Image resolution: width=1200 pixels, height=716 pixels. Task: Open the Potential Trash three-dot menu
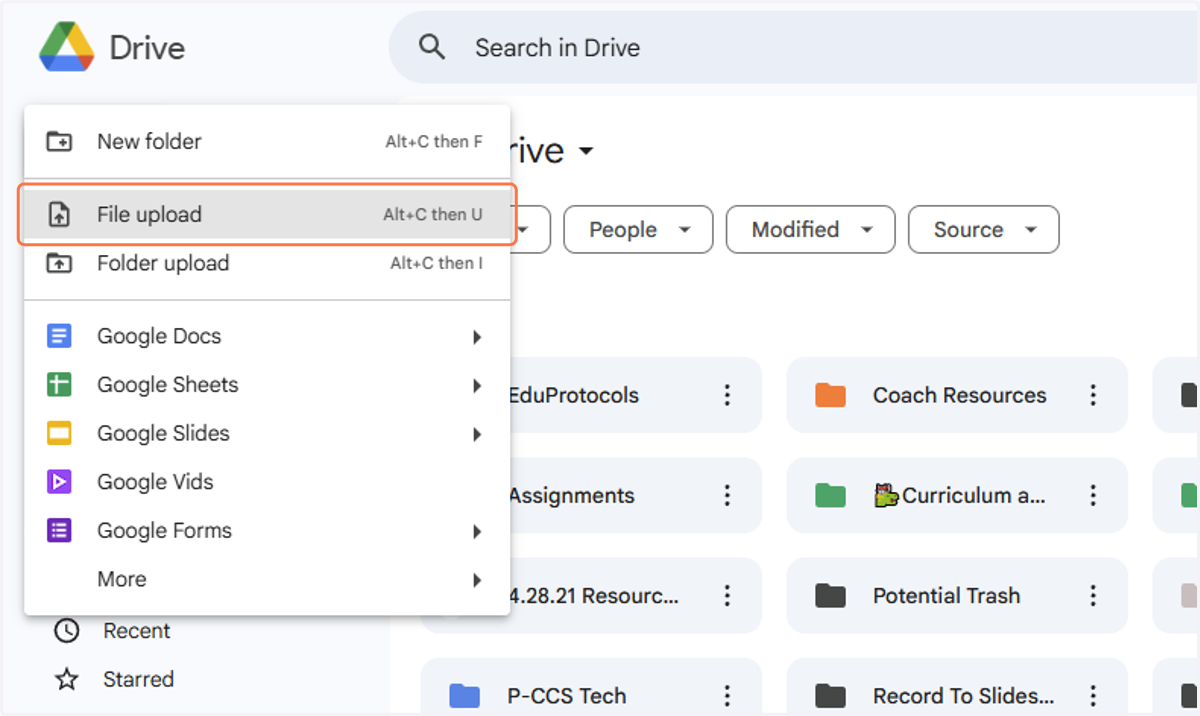click(x=1093, y=596)
